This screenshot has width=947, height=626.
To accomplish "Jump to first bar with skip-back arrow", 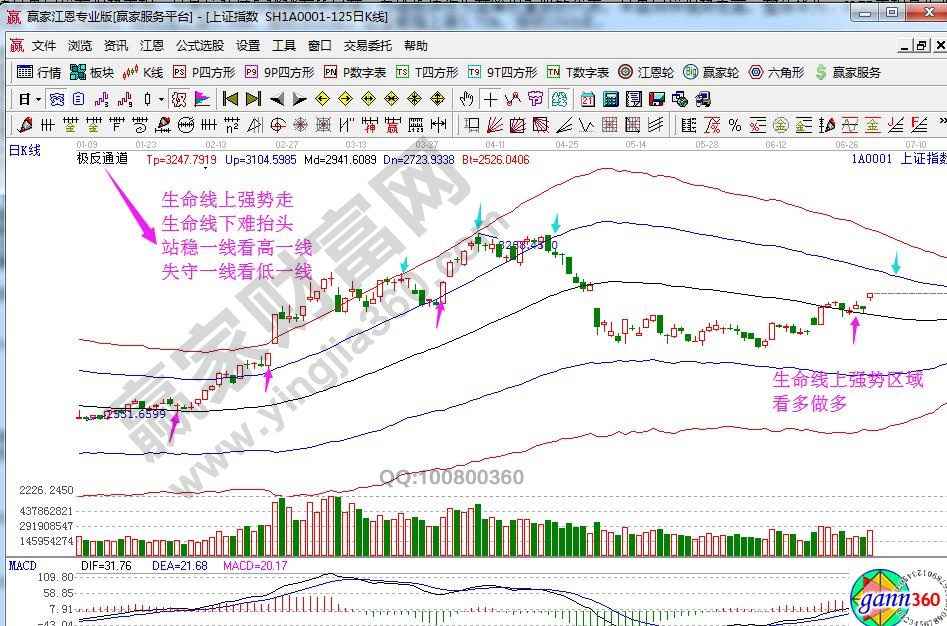I will click(230, 99).
